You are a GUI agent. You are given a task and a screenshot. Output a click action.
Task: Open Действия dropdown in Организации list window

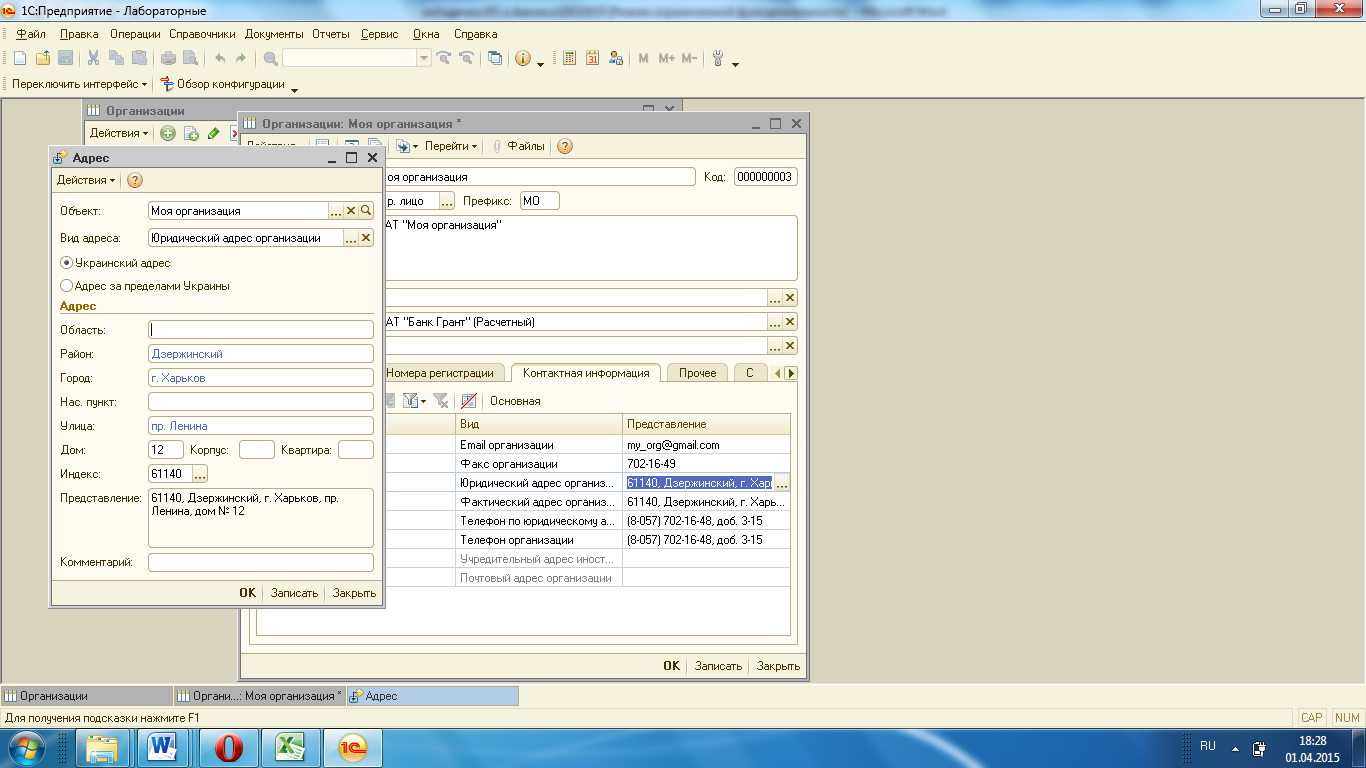click(118, 133)
